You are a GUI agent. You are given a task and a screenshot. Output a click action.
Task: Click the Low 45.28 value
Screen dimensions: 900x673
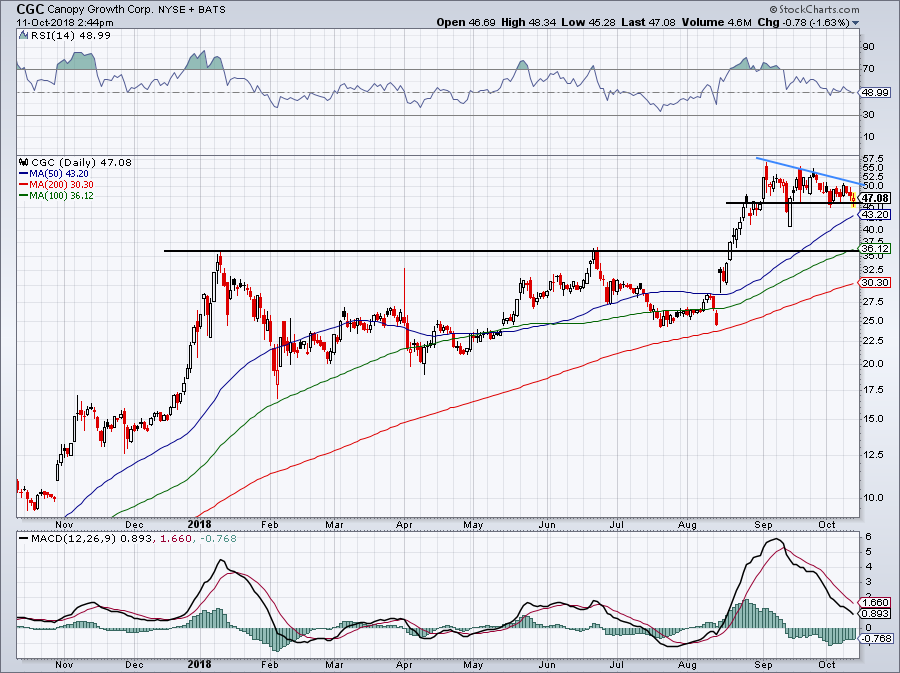coord(586,22)
